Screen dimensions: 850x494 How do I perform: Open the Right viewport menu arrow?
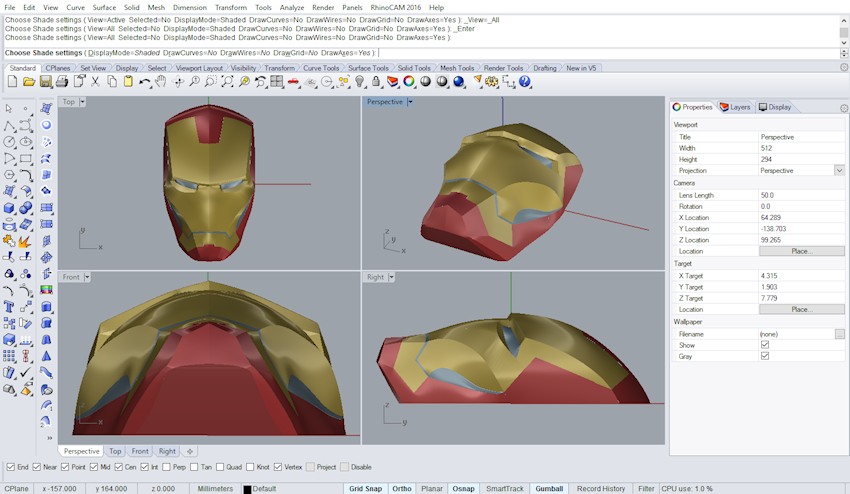(x=391, y=277)
